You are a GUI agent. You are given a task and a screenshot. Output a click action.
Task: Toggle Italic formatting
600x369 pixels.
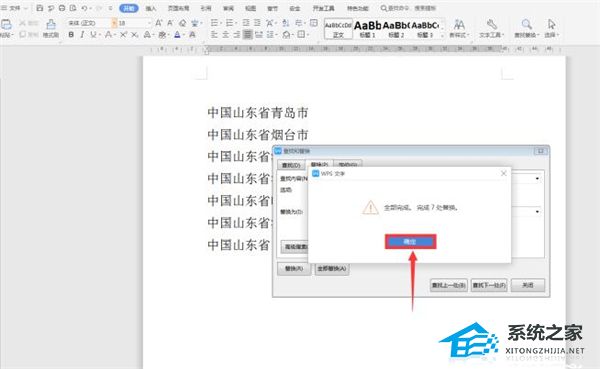click(x=82, y=35)
